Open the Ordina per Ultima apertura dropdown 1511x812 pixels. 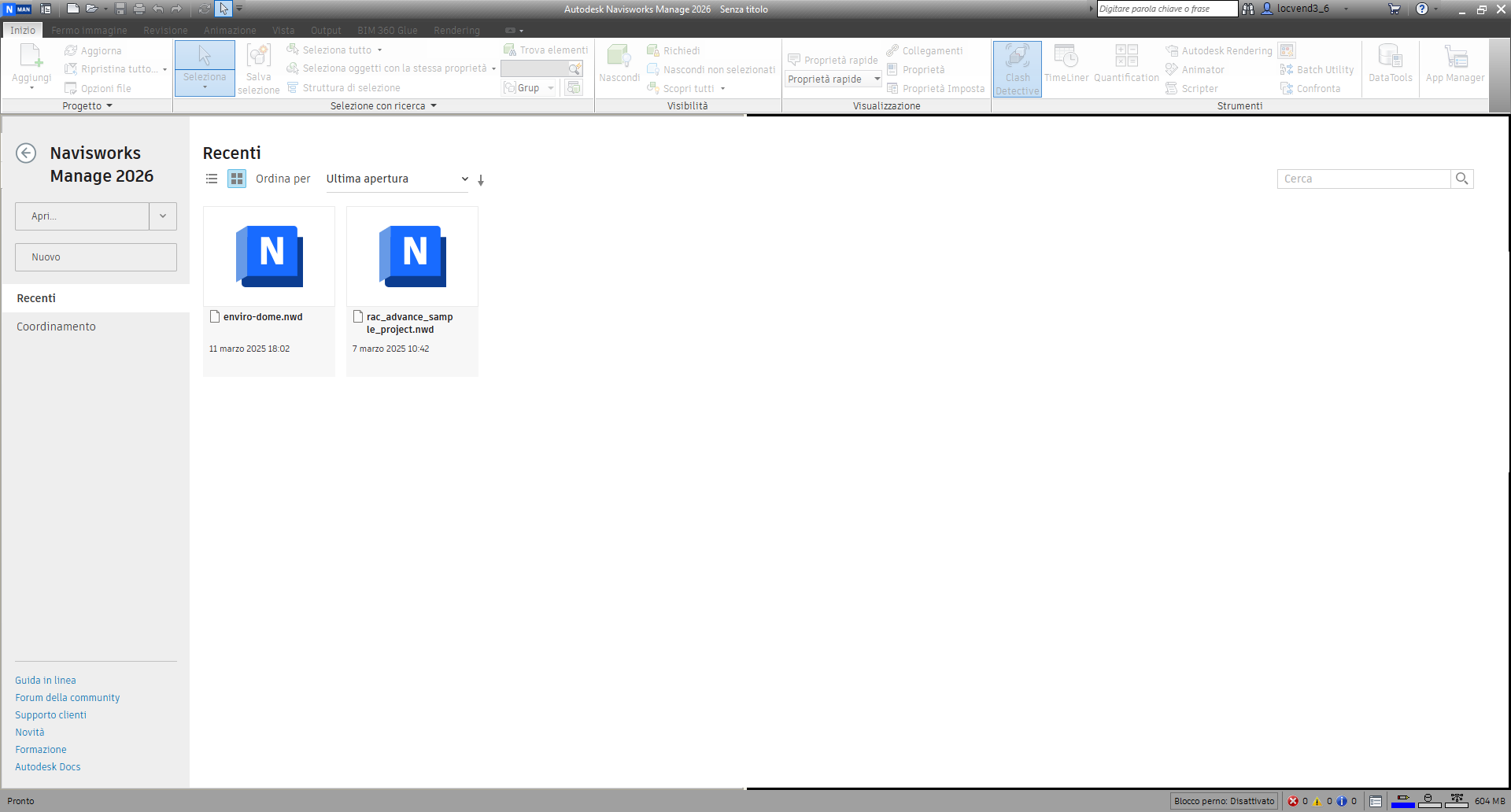[x=397, y=179]
